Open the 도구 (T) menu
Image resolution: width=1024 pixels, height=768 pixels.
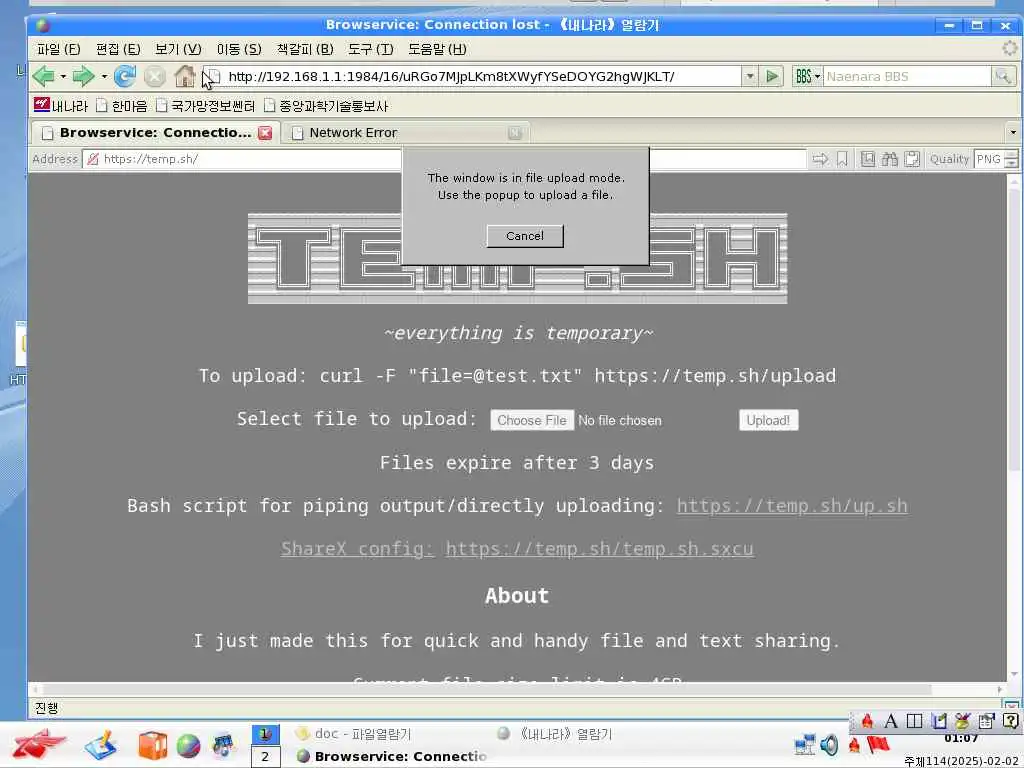tap(370, 49)
